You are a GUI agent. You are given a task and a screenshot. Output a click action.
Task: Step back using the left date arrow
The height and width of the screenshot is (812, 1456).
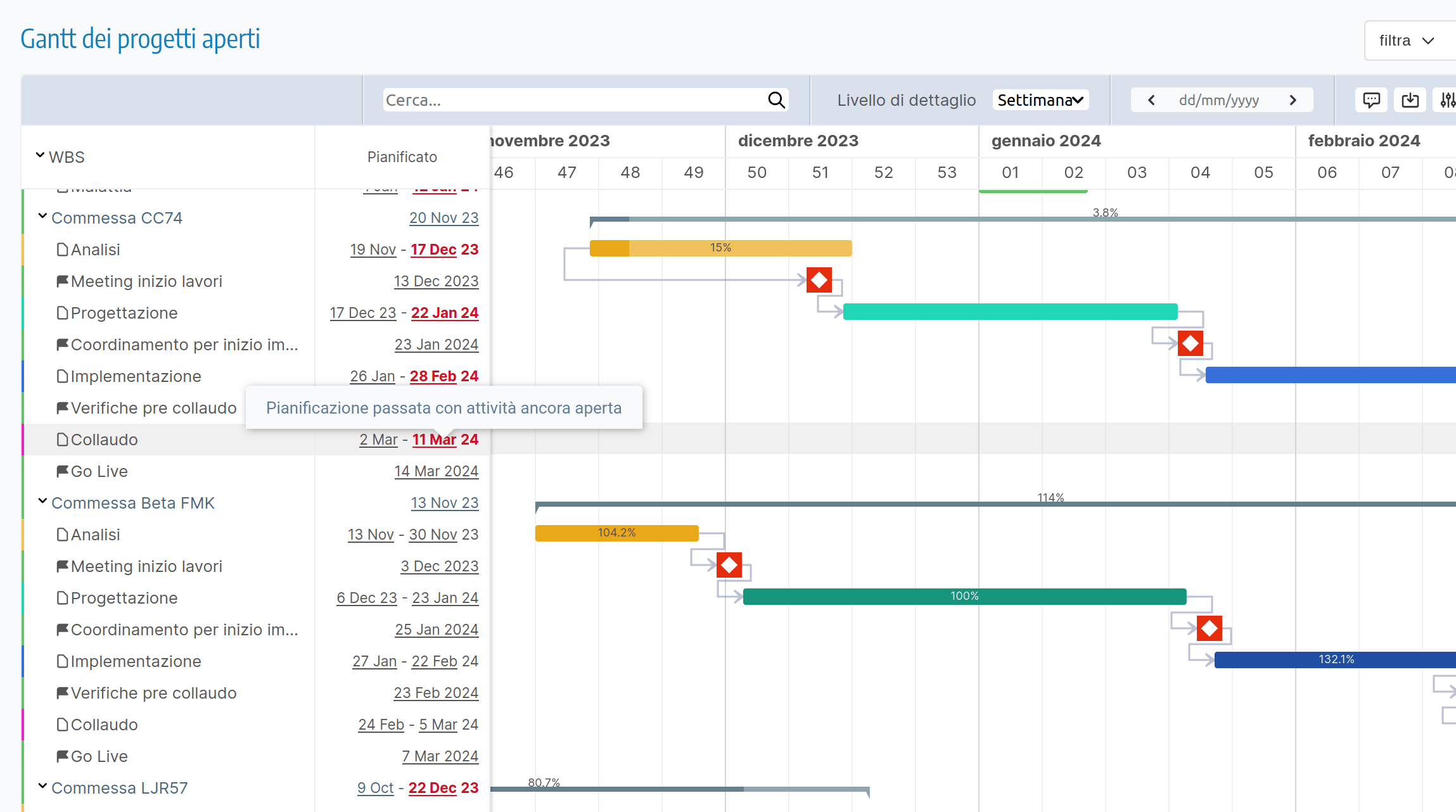pyautogui.click(x=1151, y=99)
